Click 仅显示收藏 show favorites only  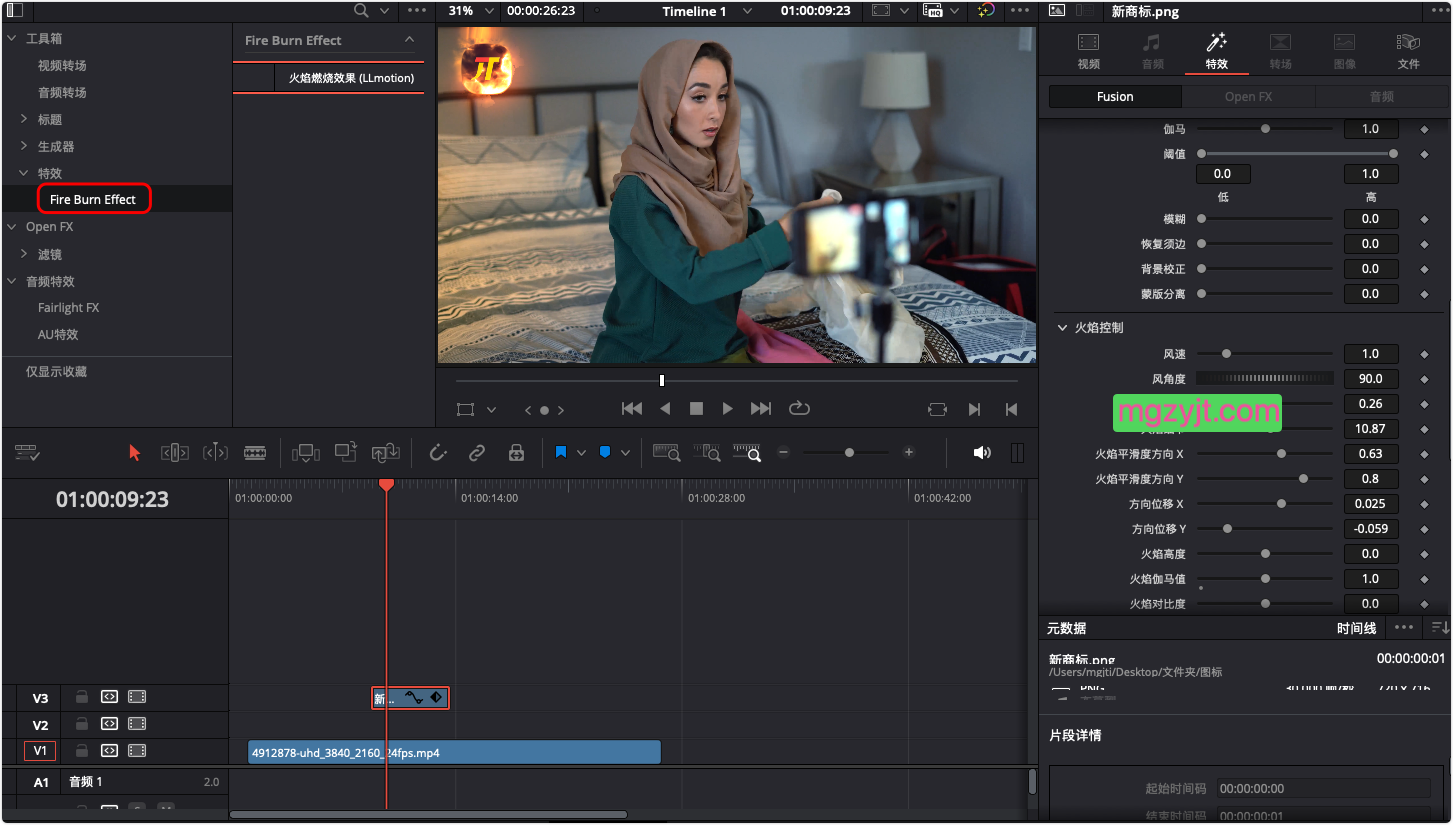tap(56, 371)
